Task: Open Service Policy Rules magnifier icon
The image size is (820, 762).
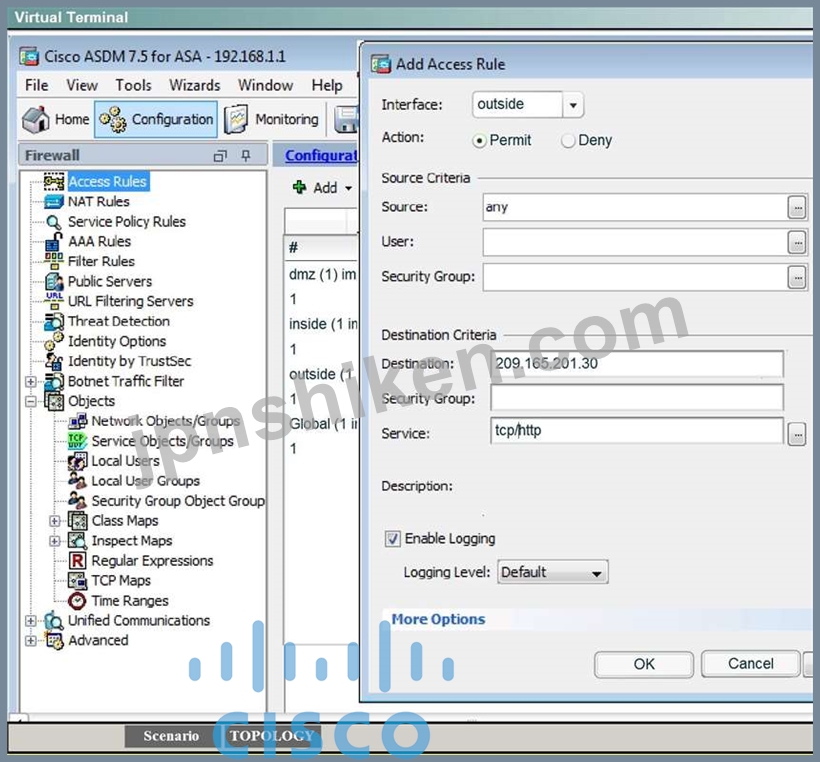Action: point(54,222)
